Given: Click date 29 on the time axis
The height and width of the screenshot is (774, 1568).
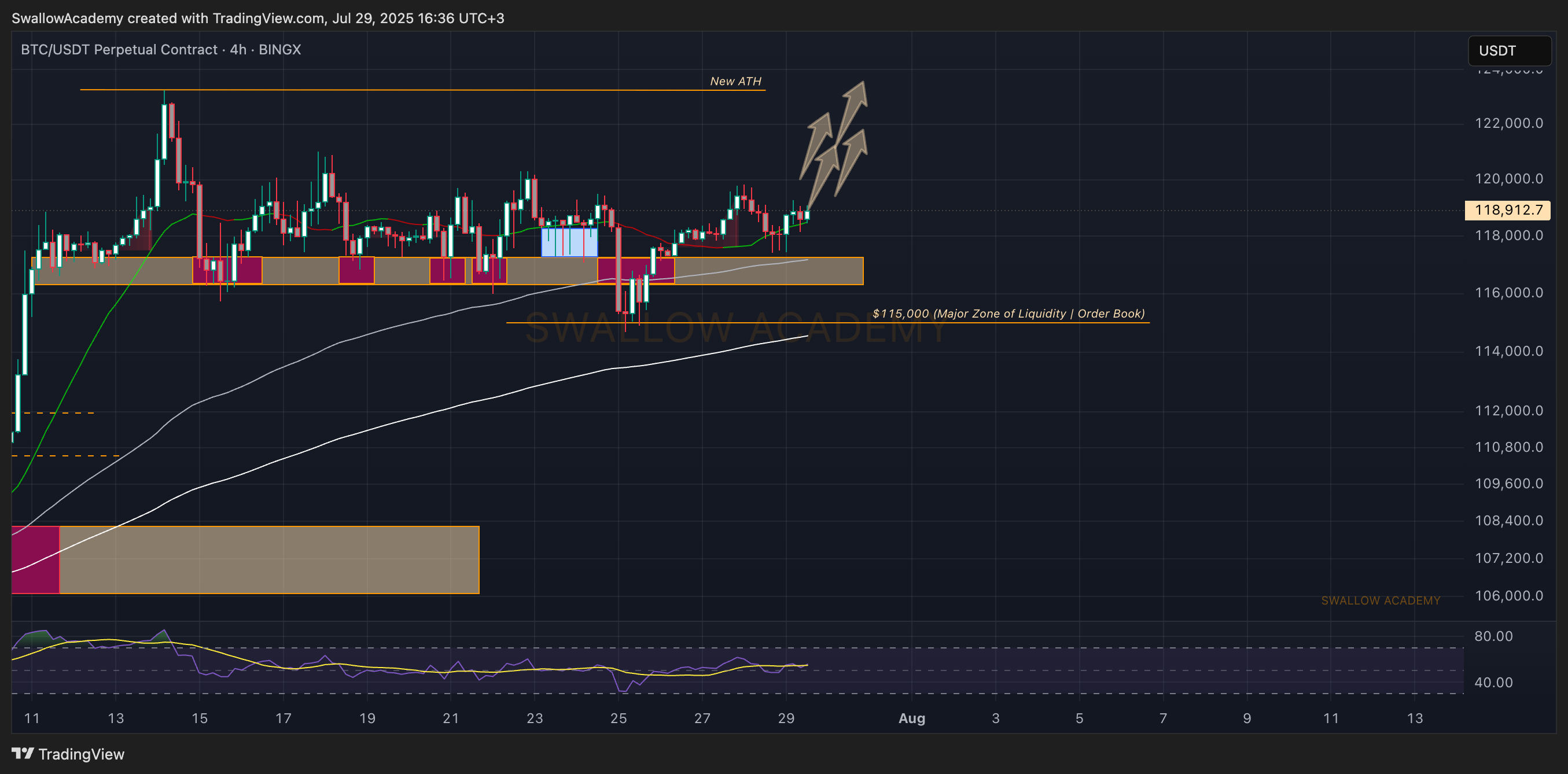Looking at the screenshot, I should [786, 718].
